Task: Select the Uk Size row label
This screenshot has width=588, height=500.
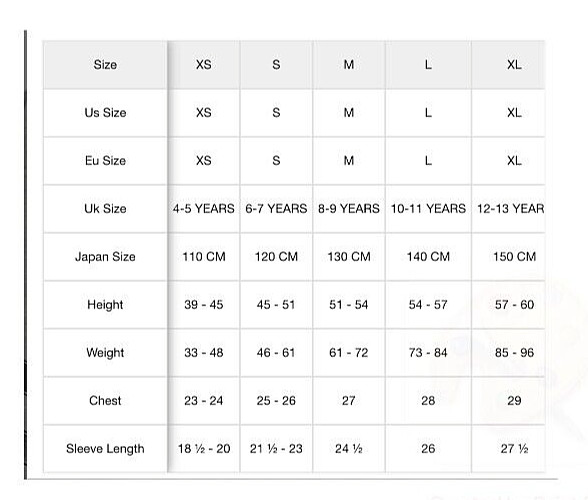Action: coord(105,209)
